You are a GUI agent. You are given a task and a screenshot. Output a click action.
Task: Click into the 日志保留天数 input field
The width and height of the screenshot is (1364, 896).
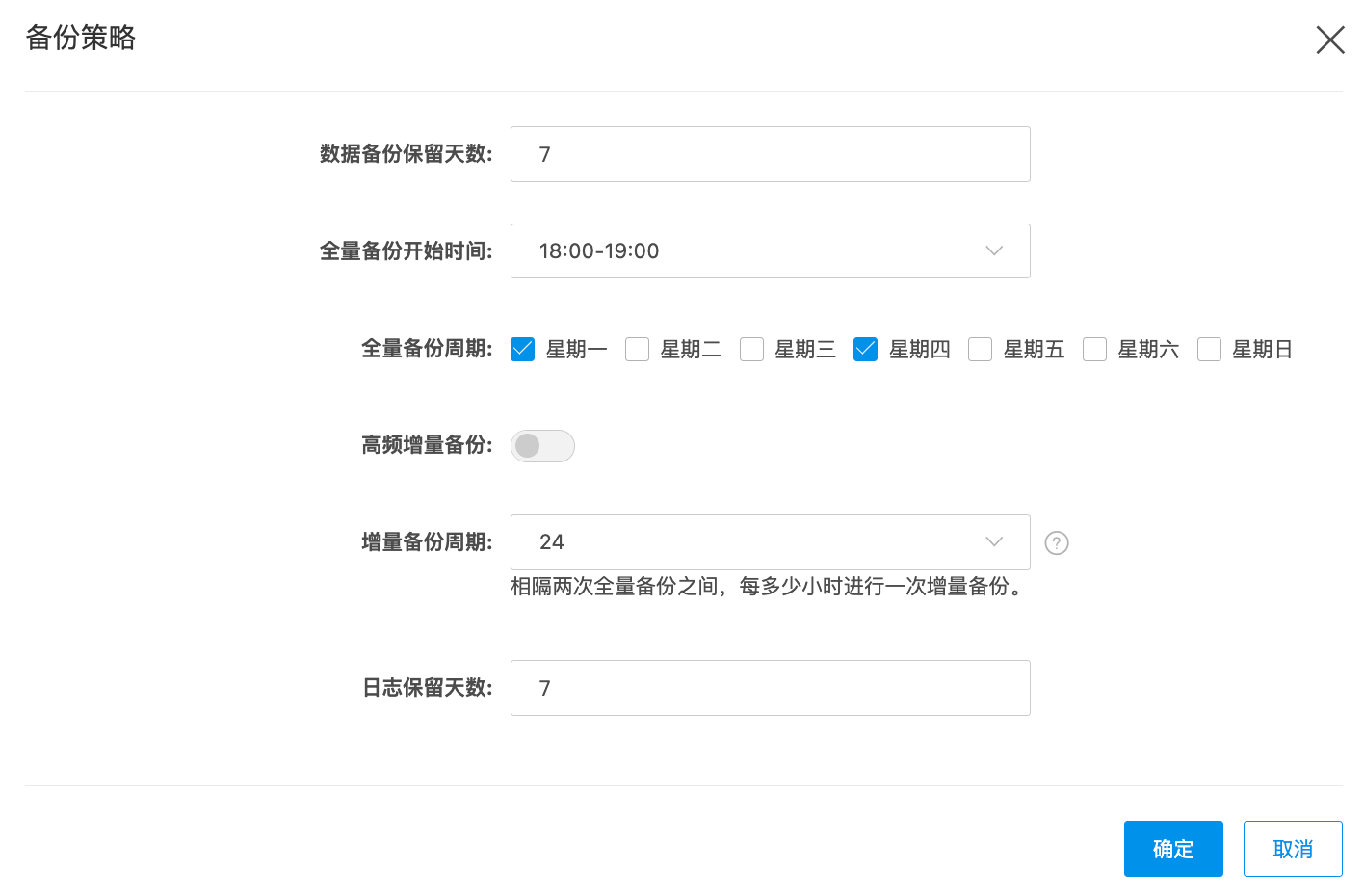point(770,688)
